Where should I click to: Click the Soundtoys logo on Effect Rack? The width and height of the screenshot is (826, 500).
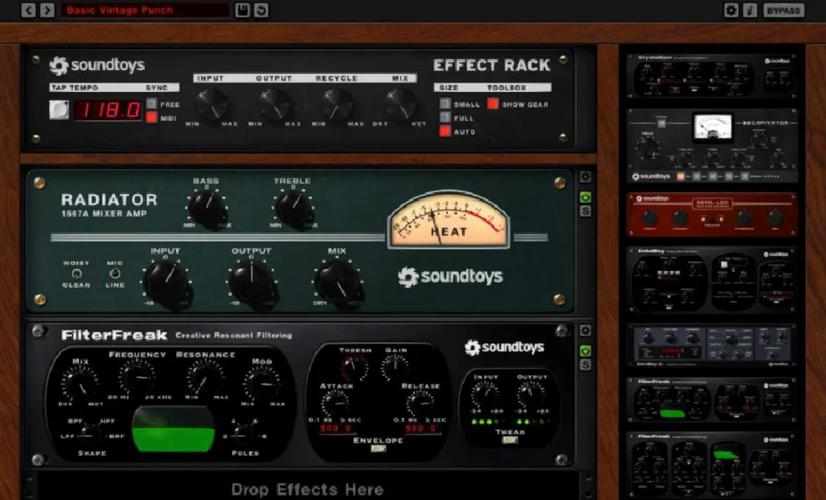point(97,65)
